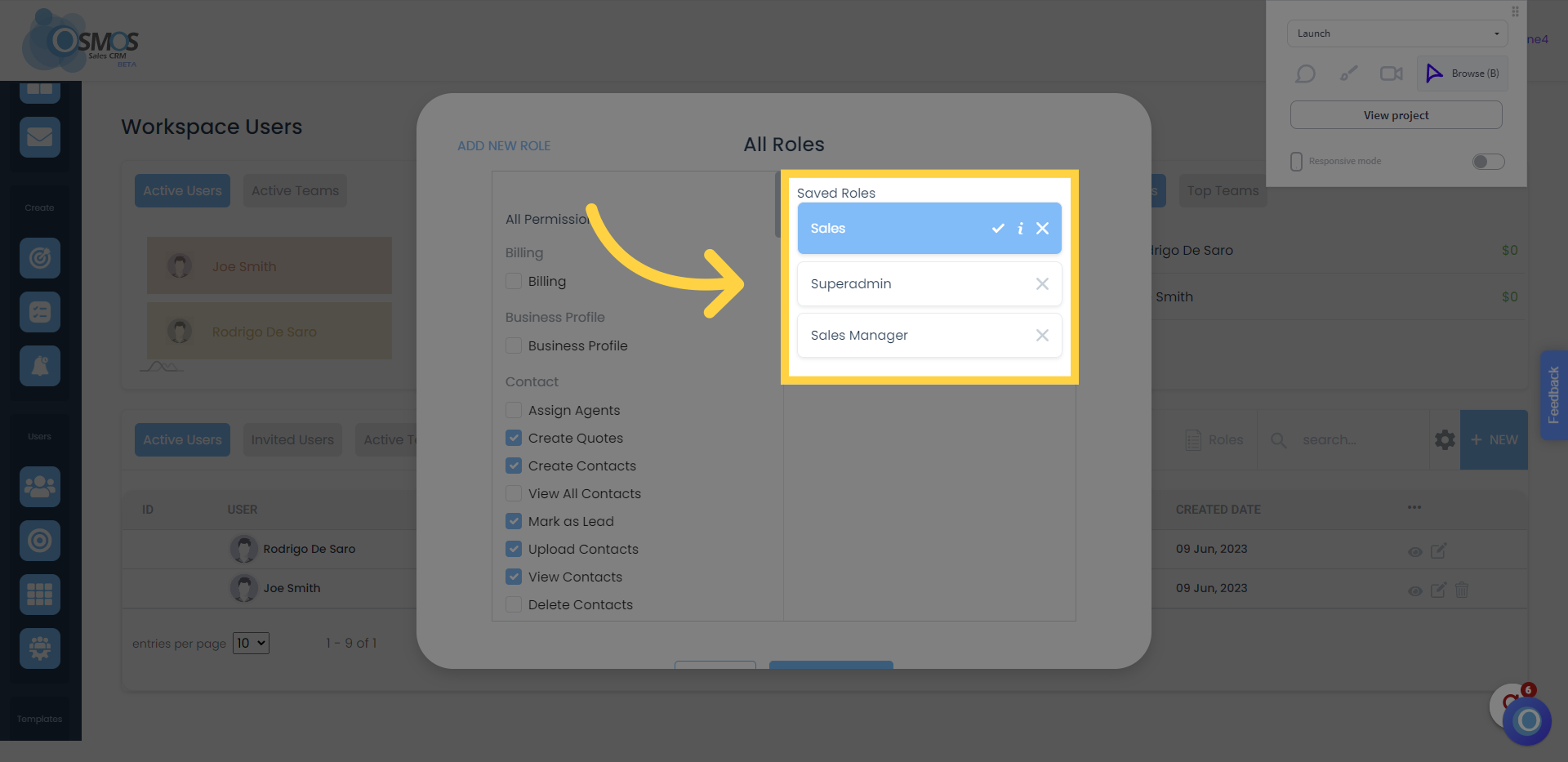Screen dimensions: 1568x762
Task: Click the comment bubble icon in the Launch panel
Action: point(1305,74)
